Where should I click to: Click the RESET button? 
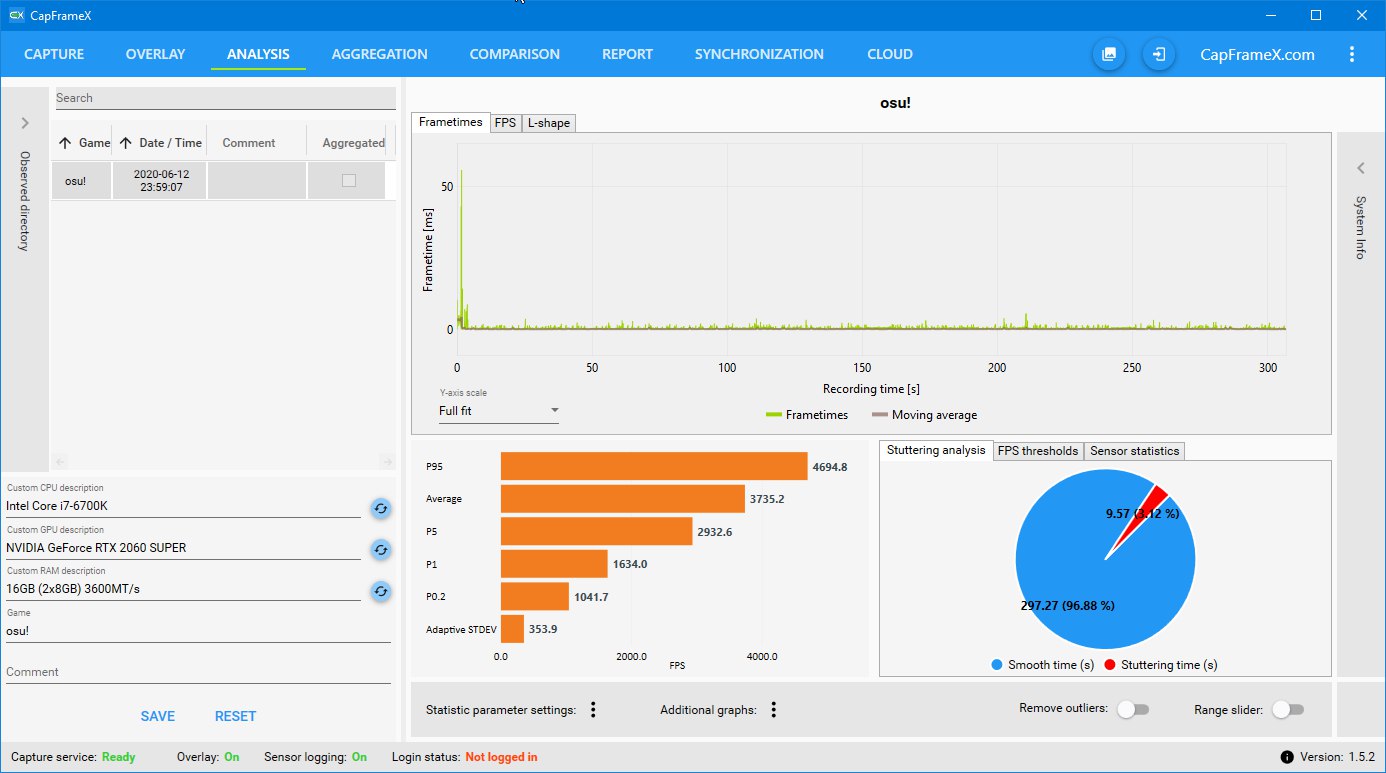coord(236,716)
